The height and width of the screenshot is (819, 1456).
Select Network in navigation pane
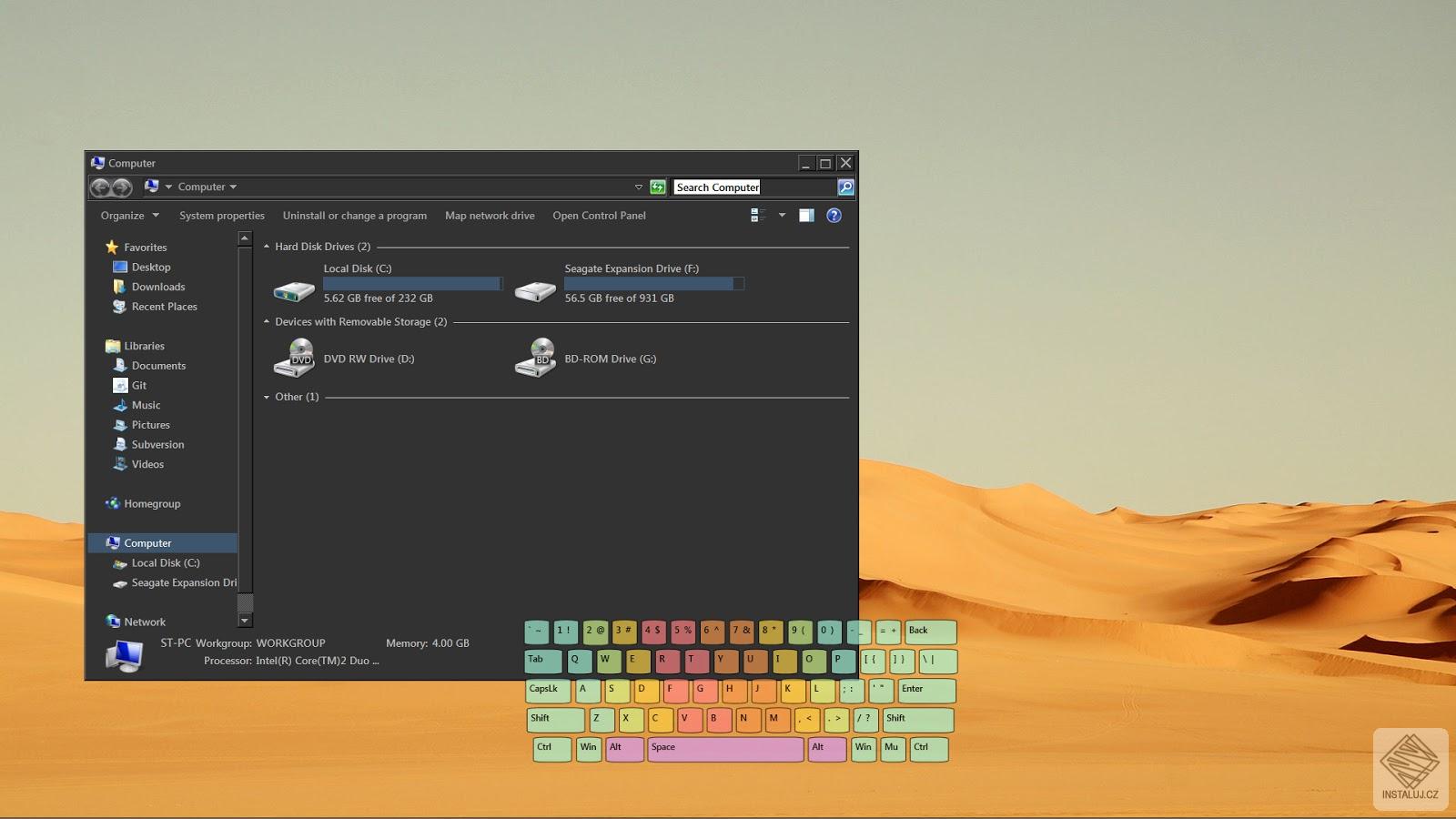point(145,622)
